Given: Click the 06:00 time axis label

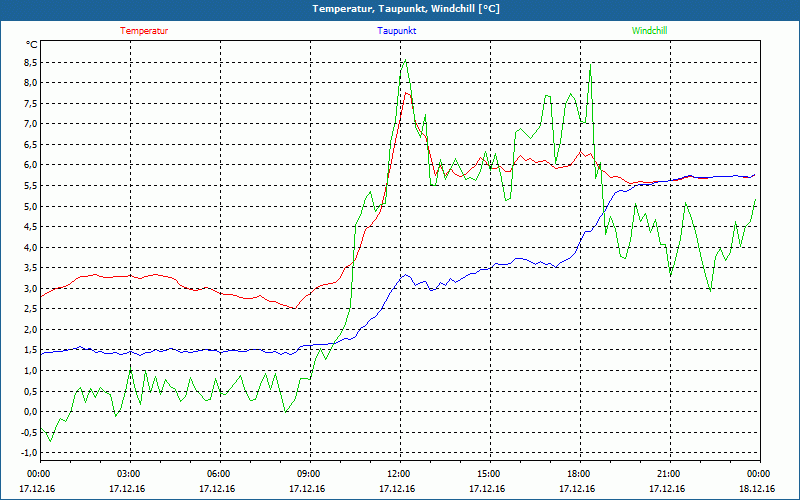Looking at the screenshot, I should tap(219, 474).
